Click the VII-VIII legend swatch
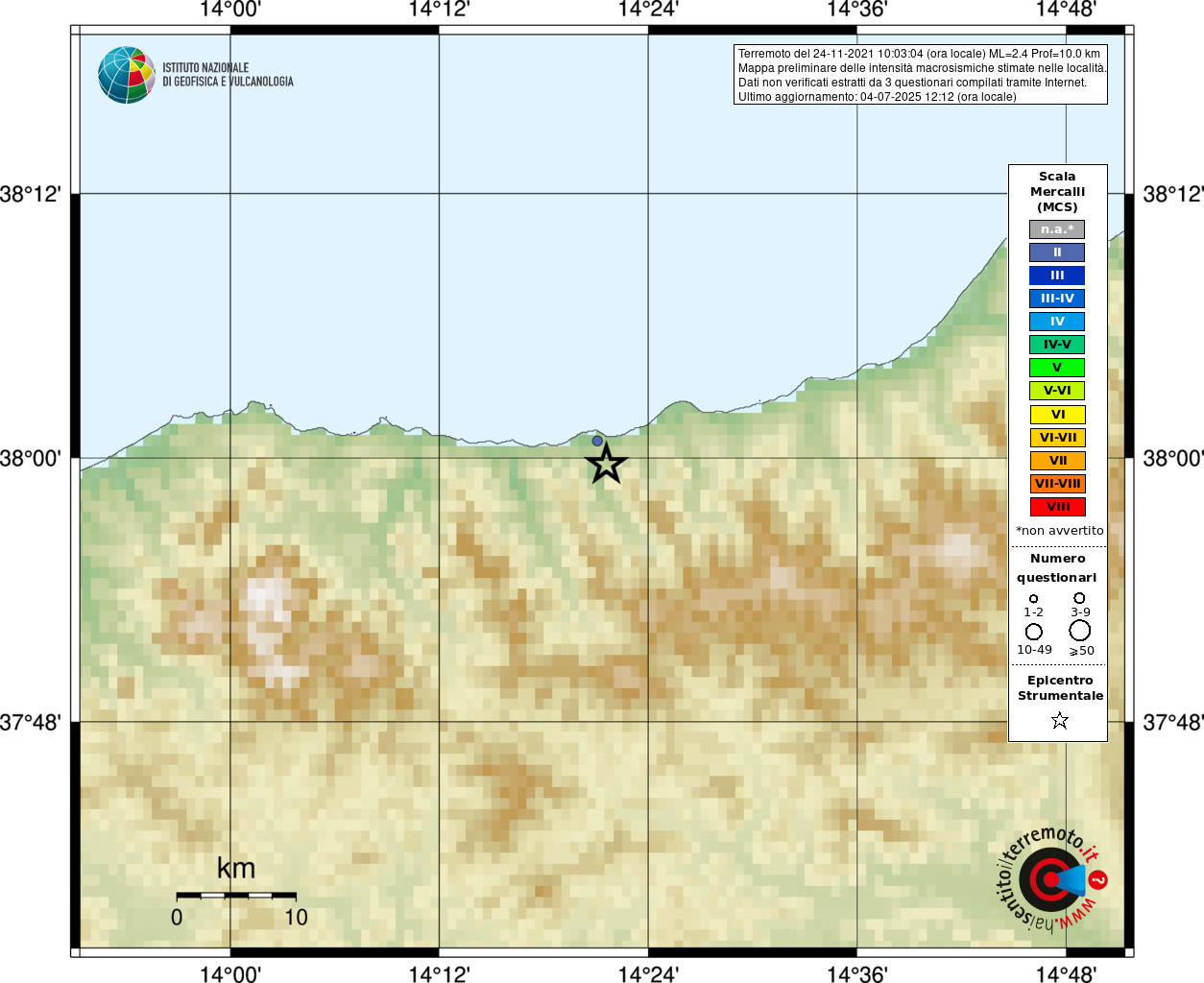This screenshot has height=983, width=1204. point(1057,484)
